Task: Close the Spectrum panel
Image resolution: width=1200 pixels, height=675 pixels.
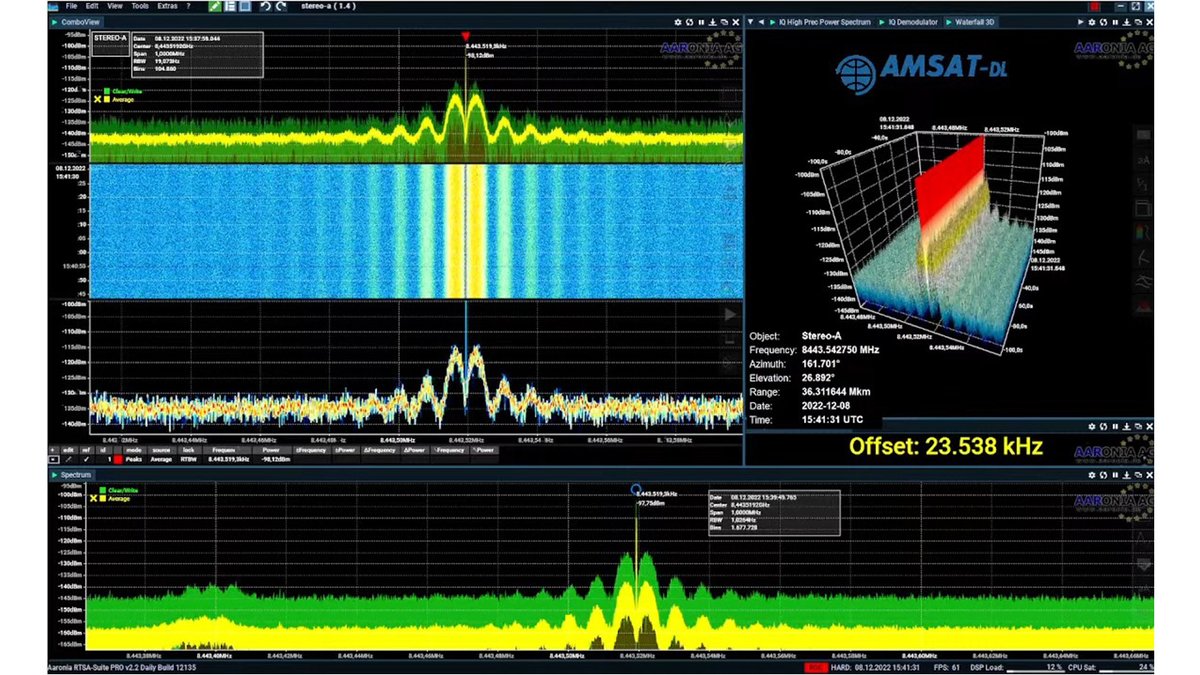Action: point(1150,476)
